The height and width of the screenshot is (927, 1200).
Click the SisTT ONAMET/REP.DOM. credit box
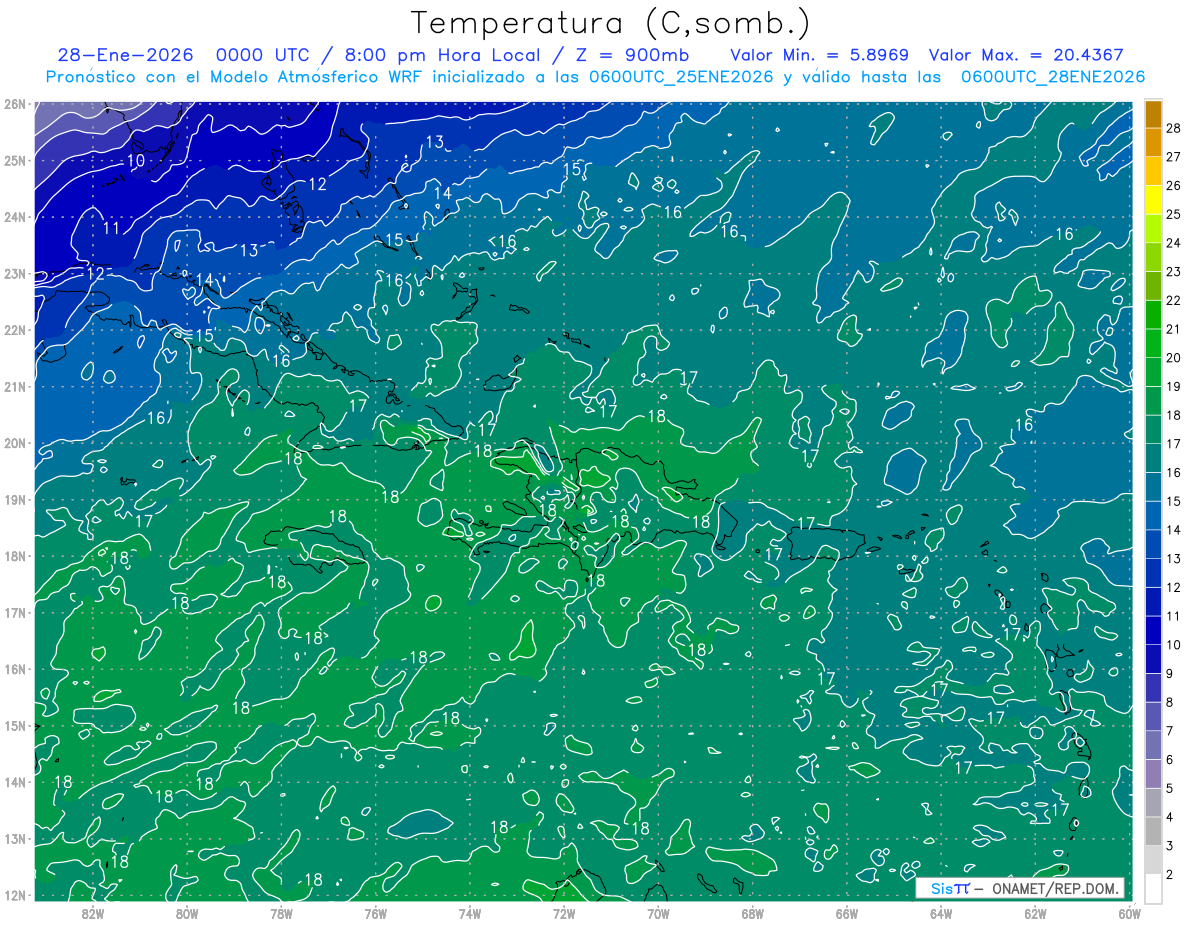[x=1019, y=888]
